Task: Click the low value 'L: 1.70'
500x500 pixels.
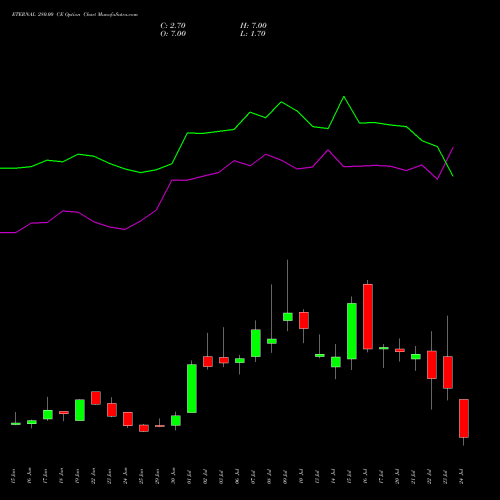Action: (x=253, y=34)
